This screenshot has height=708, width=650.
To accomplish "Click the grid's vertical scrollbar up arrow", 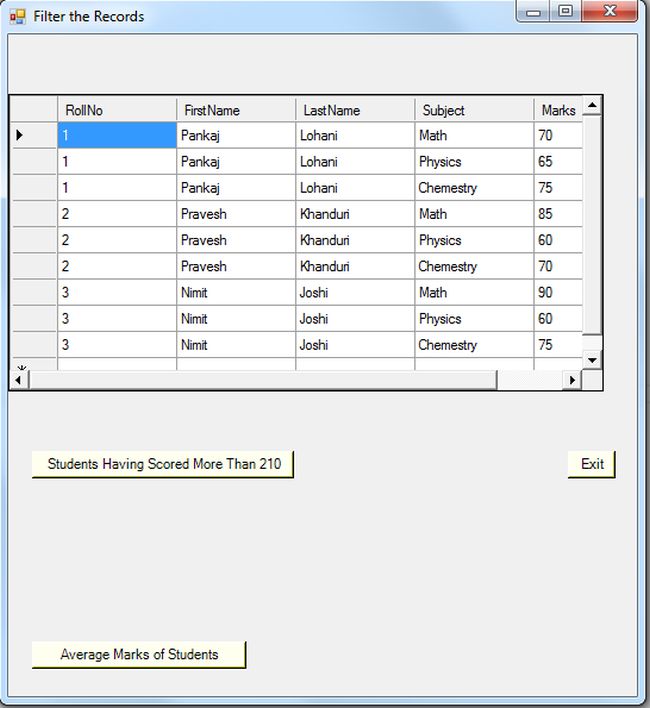I will (x=592, y=106).
